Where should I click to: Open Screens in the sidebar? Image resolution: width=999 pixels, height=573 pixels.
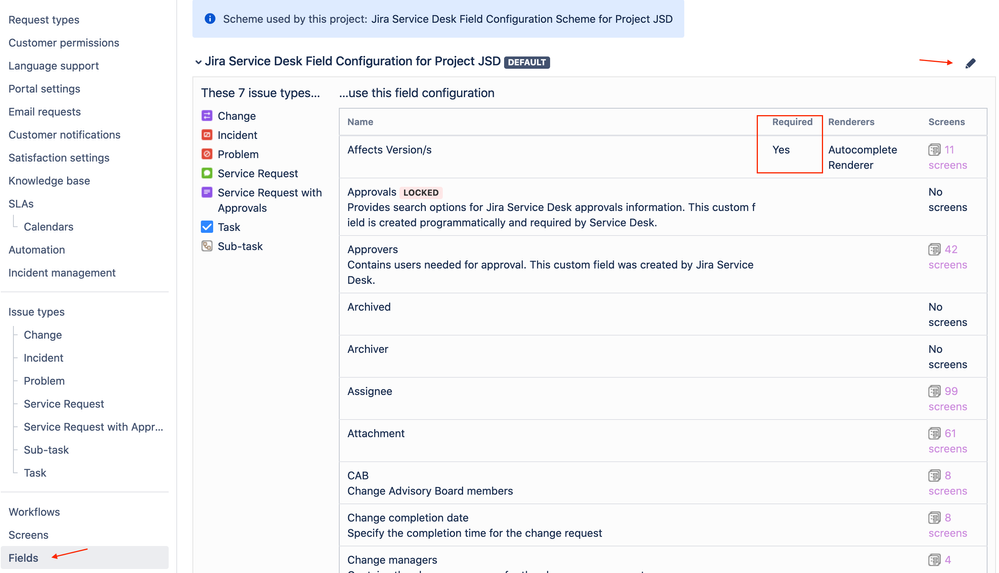pyautogui.click(x=28, y=535)
